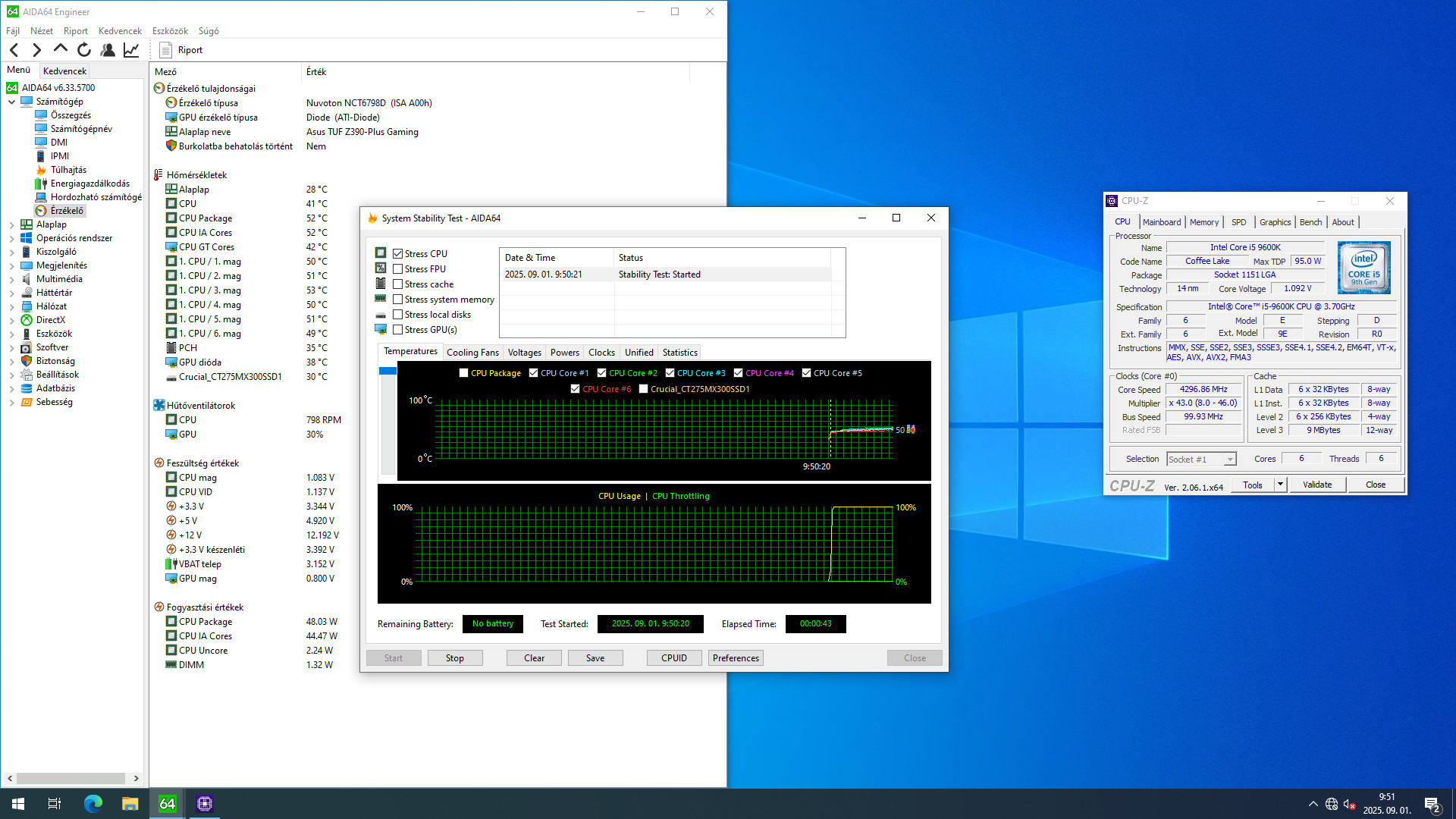Click the temperature graph blue slider bar
The width and height of the screenshot is (1456, 819).
click(388, 371)
